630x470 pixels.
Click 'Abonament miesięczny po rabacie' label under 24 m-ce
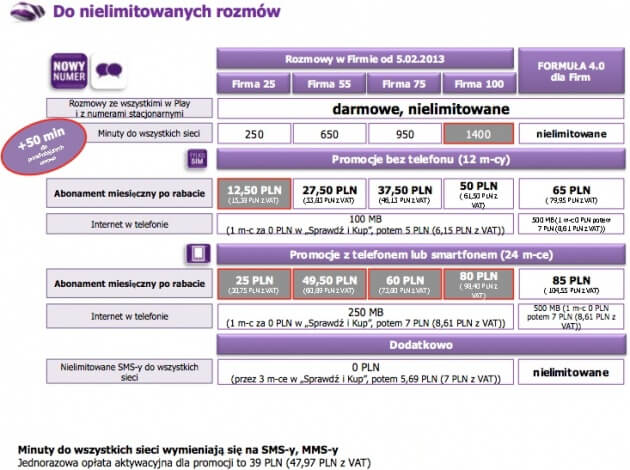129,284
